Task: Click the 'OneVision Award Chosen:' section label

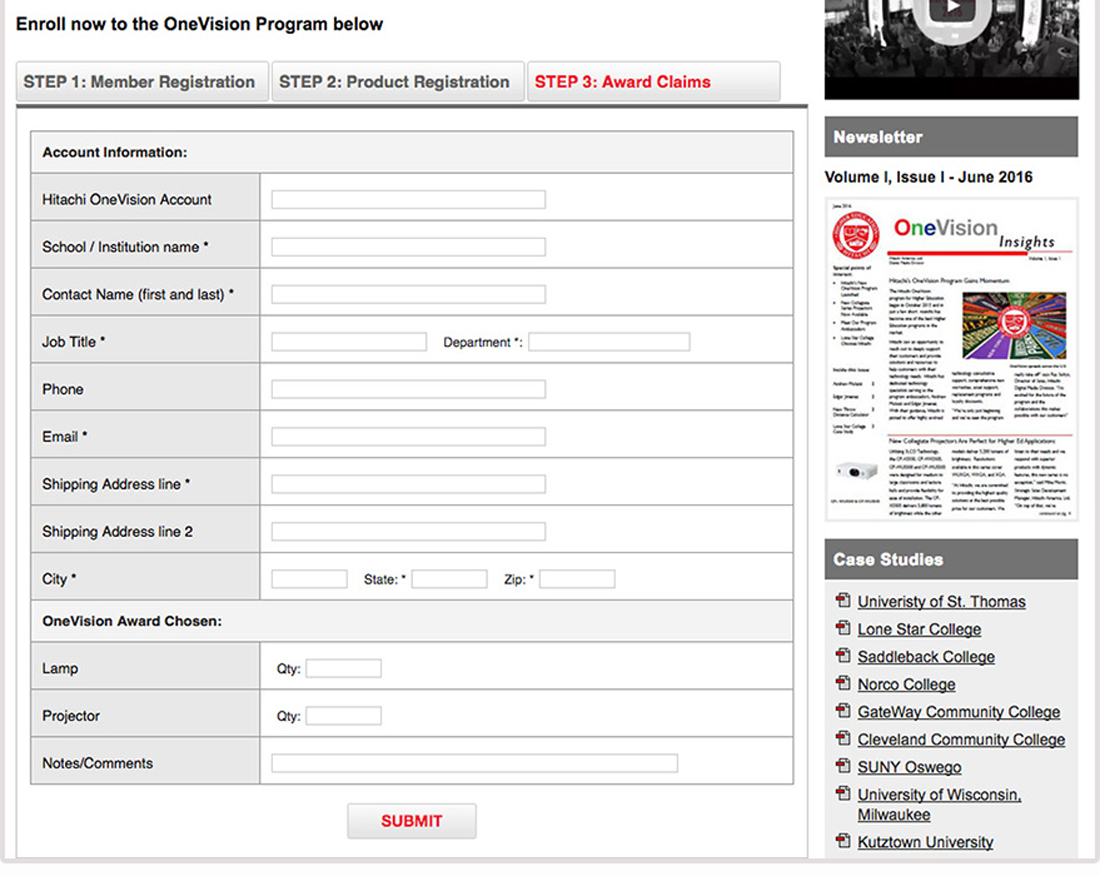Action: tap(132, 621)
